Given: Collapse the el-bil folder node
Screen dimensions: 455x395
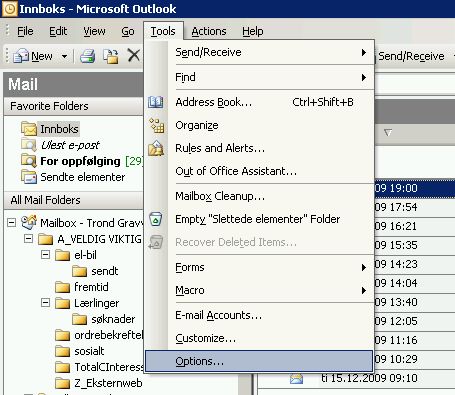Looking at the screenshot, I should tap(45, 255).
